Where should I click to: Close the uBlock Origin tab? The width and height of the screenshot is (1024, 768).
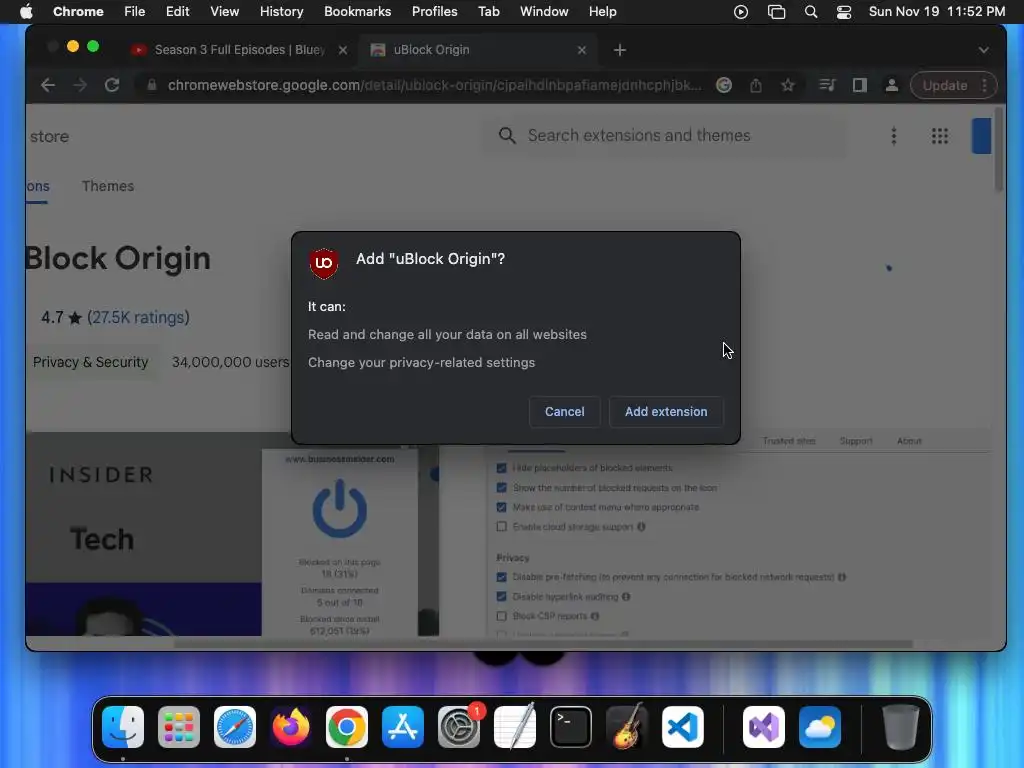pyautogui.click(x=581, y=50)
